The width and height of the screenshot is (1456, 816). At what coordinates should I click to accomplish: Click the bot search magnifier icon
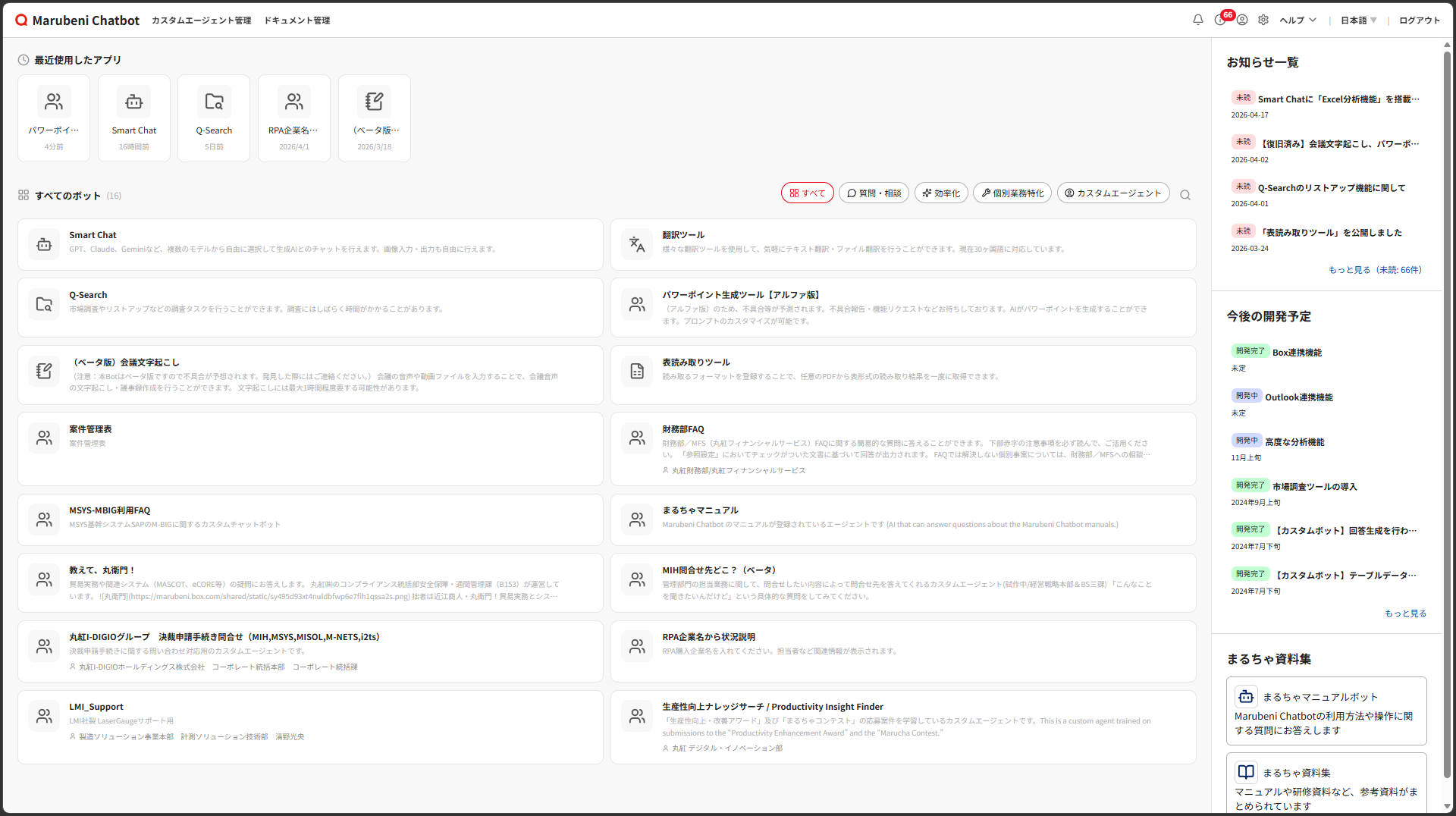(x=1185, y=195)
